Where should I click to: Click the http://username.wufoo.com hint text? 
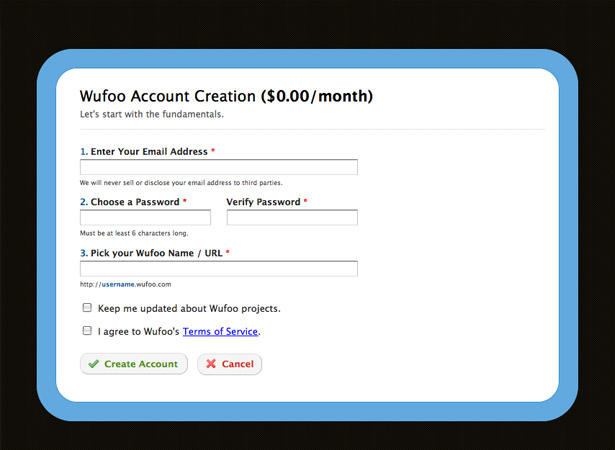point(126,284)
